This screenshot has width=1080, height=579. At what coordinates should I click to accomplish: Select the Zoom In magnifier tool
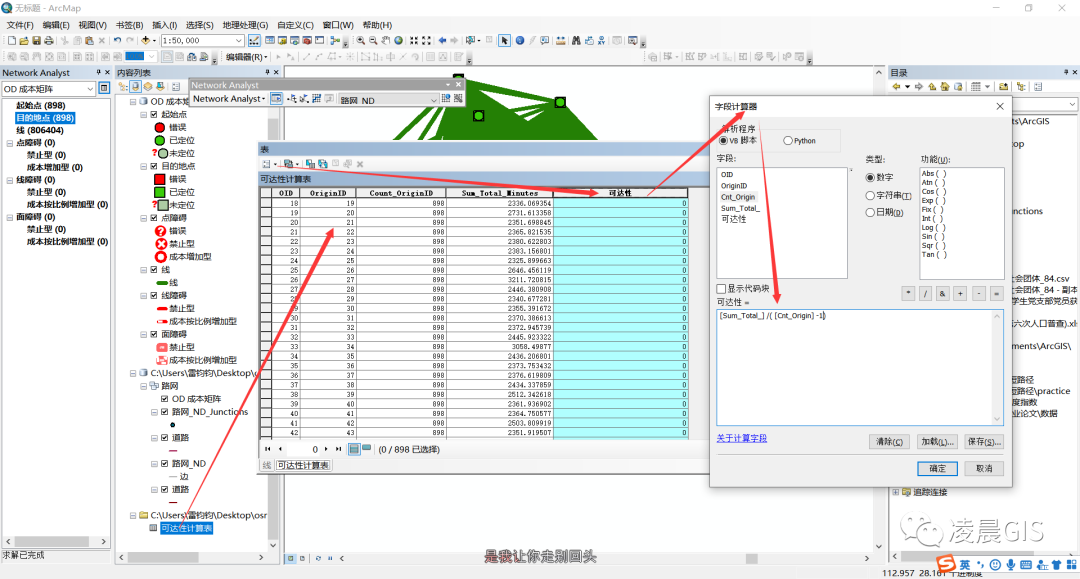point(360,41)
